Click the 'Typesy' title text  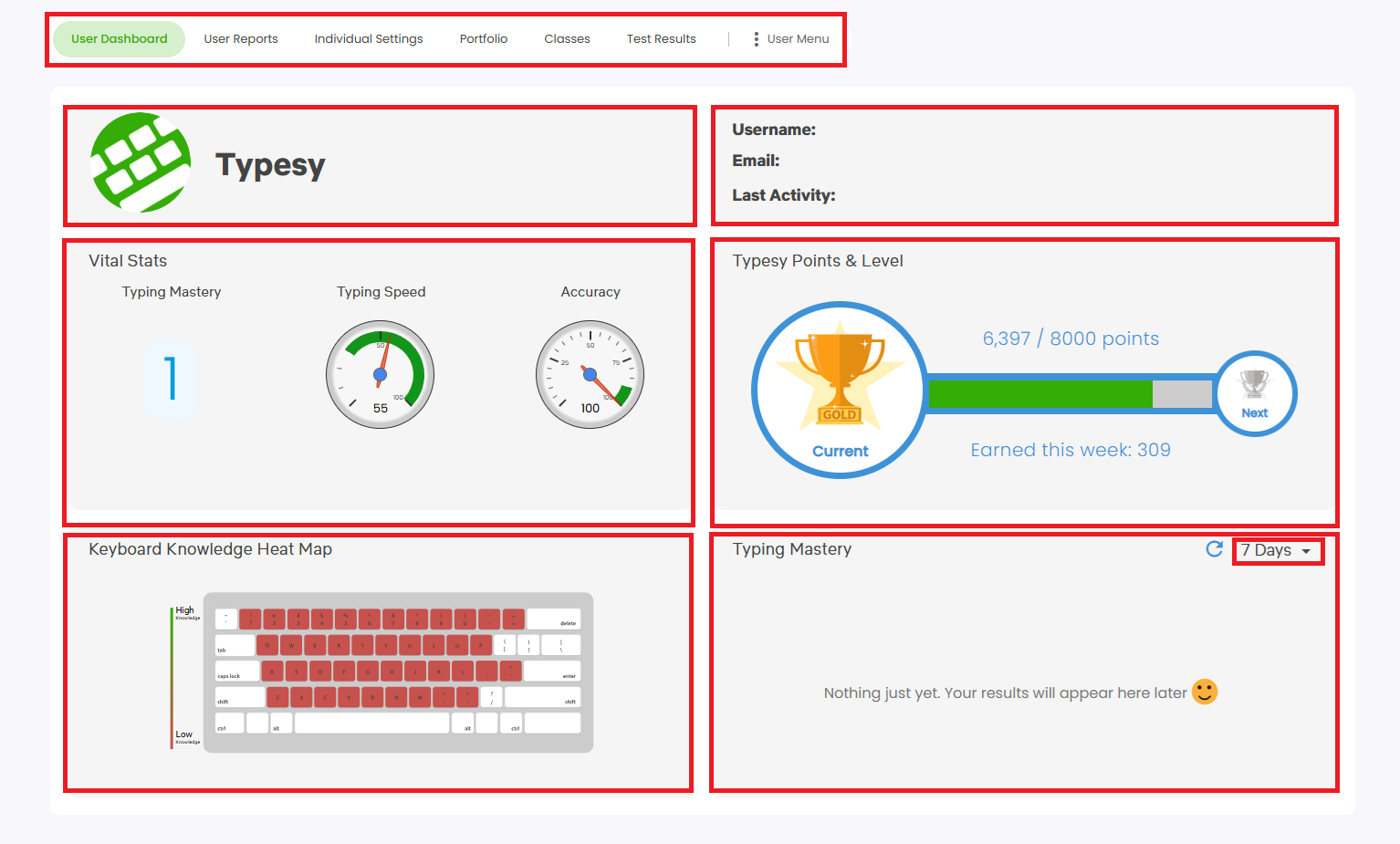pos(270,164)
